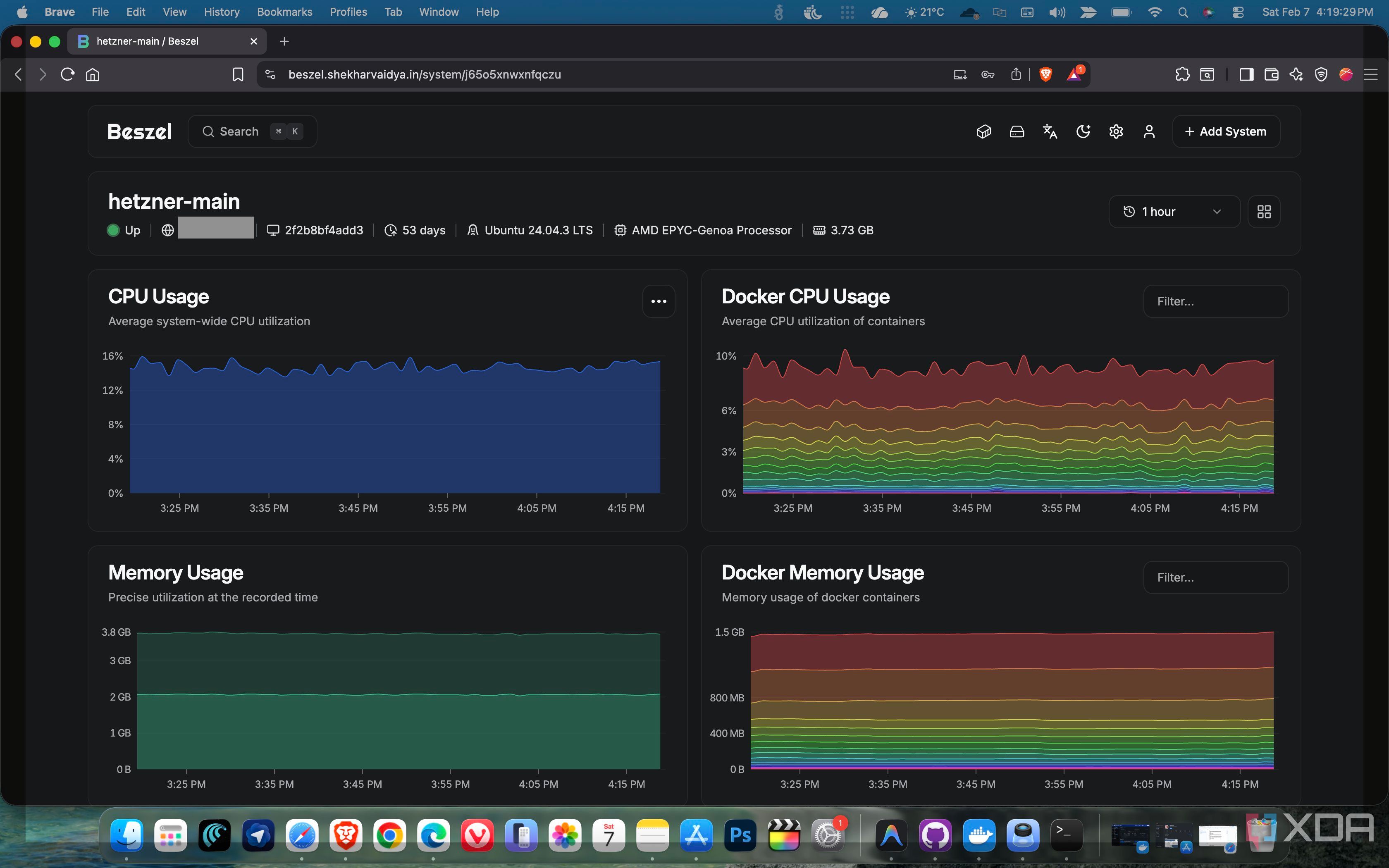Open Leo AI sparkle icon
Screen dimensions: 1389x868
1296,75
